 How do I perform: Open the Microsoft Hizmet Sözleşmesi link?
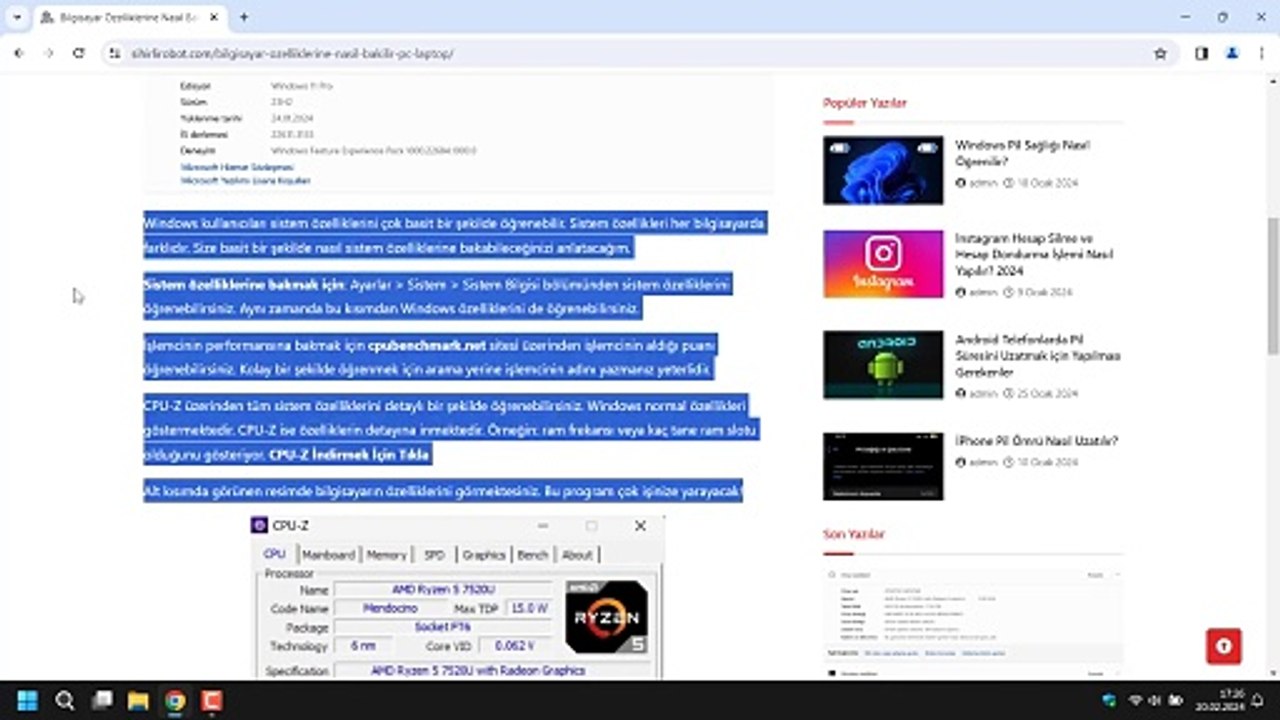point(237,167)
